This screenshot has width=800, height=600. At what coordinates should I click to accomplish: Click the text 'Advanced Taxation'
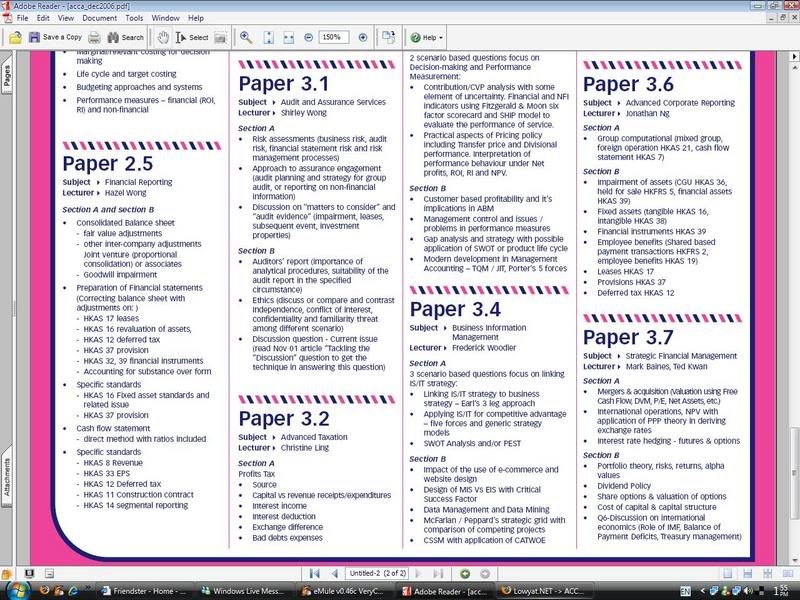click(314, 437)
